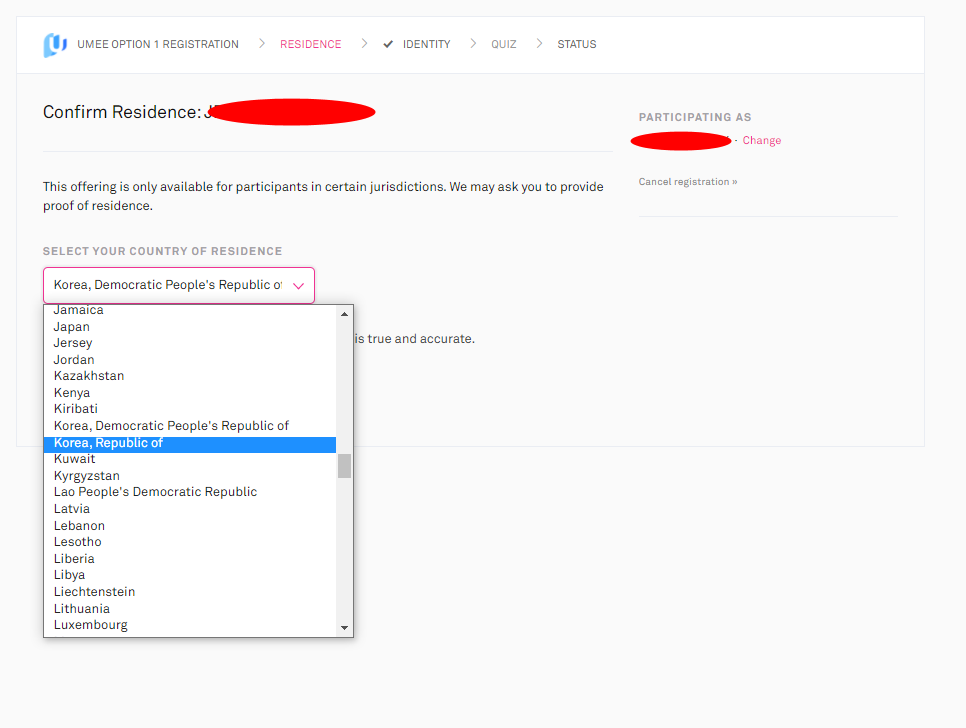Click UMEE OPTION 1 REGISTRATION breadcrumb

[158, 44]
